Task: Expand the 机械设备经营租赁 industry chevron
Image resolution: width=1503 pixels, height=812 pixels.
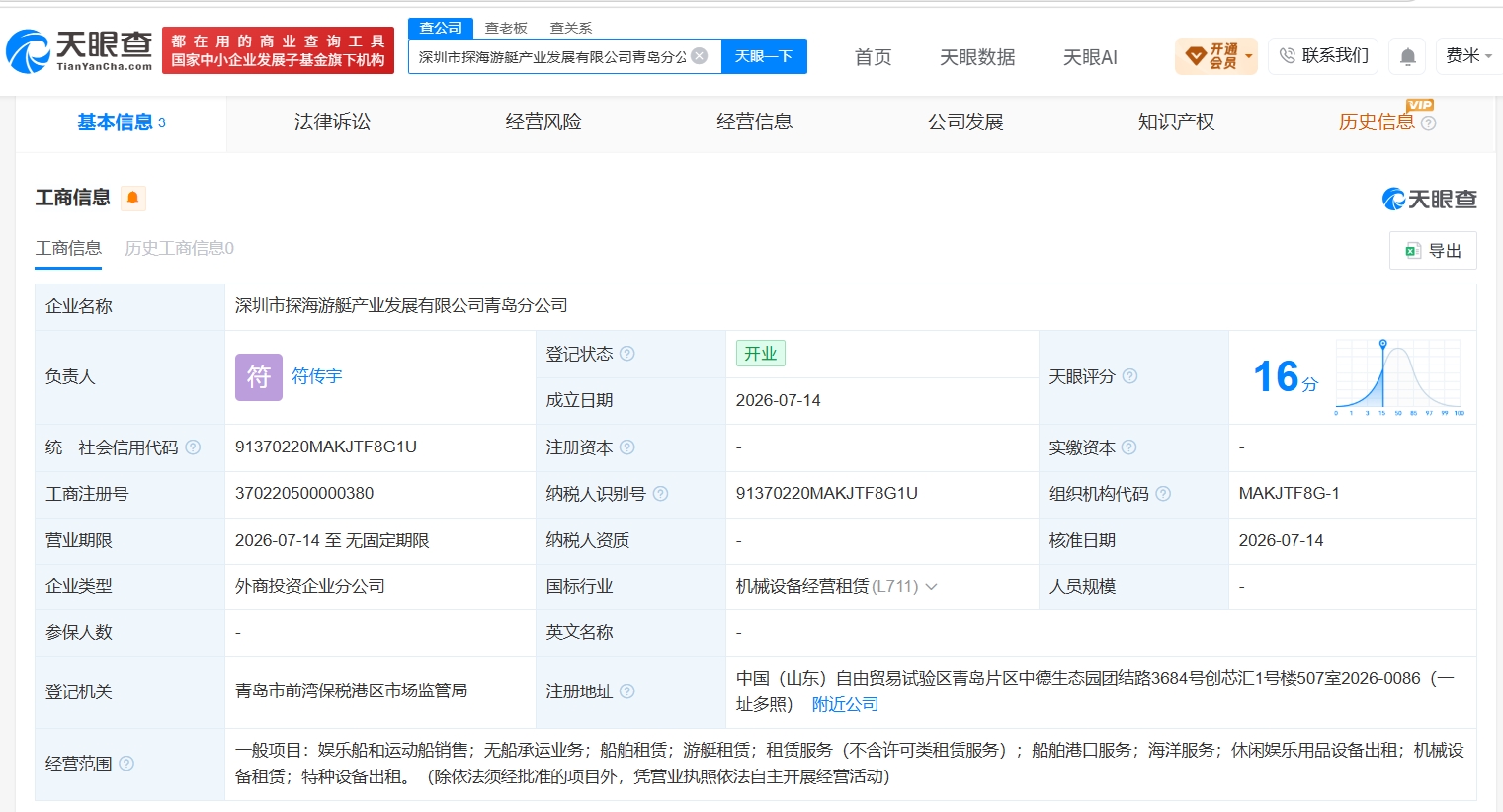Action: point(931,587)
